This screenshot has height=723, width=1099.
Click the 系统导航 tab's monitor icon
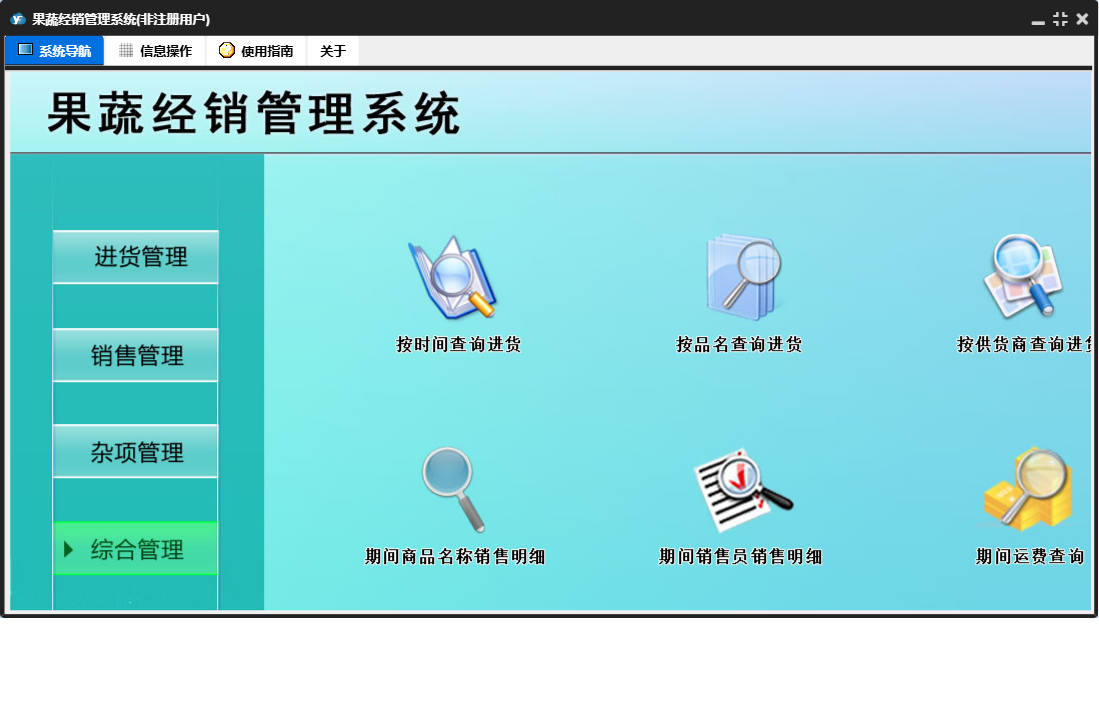tap(25, 50)
